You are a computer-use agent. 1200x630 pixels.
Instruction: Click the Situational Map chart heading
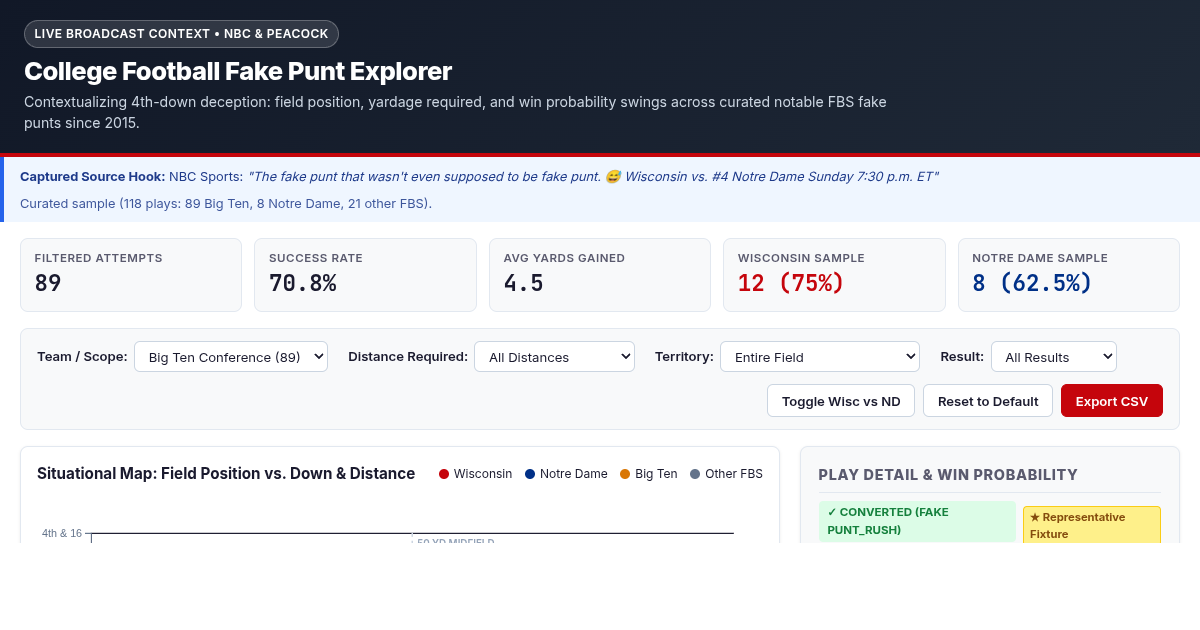226,473
